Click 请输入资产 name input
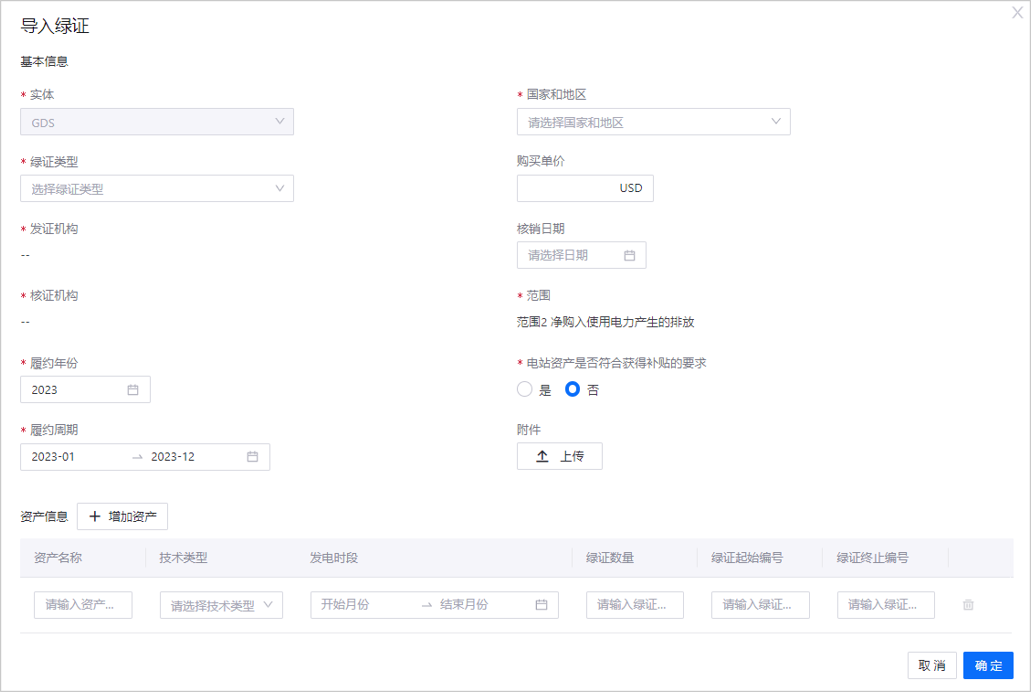Screen dimensions: 1031x692 click(83, 605)
